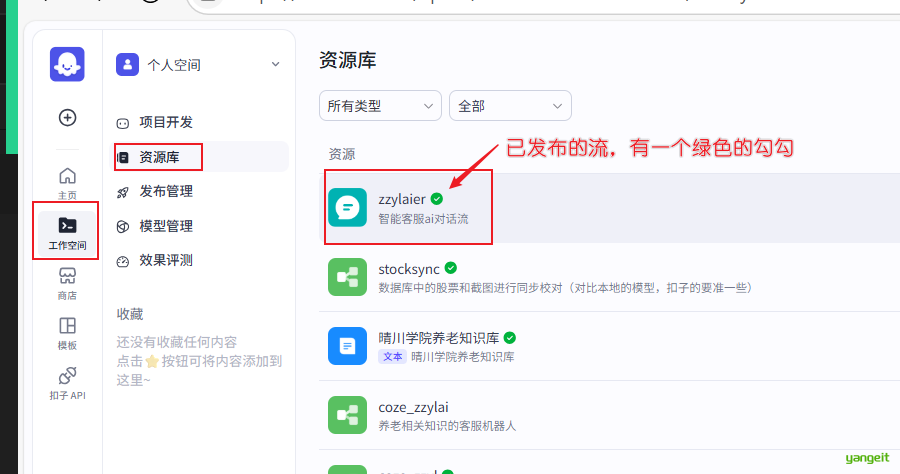Screen dimensions: 900x474
Task: Open the 全部 filter dropdown
Action: pyautogui.click(x=510, y=106)
